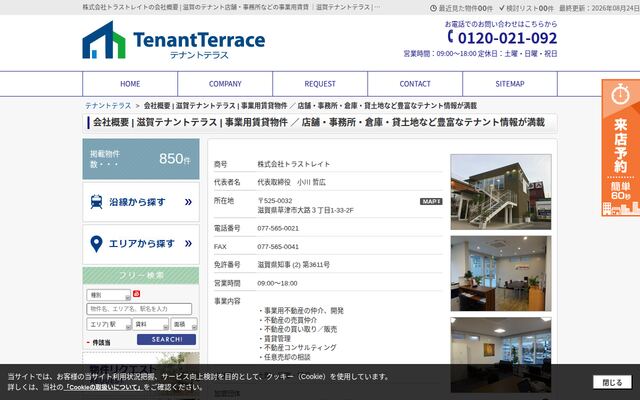The height and width of the screenshot is (400, 640).
Task: Open the third office interior photo
Action: click(501, 355)
